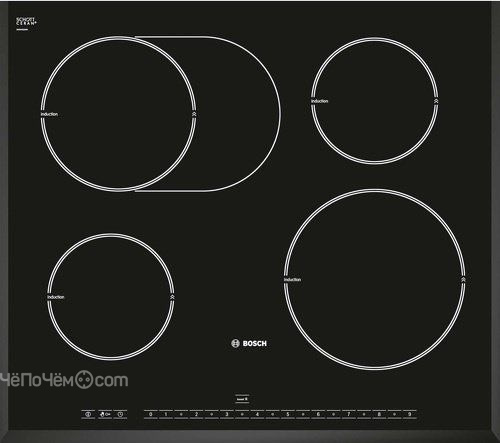Select power level 8 on the scale
This screenshot has width=500, height=443.
pyautogui.click(x=379, y=414)
